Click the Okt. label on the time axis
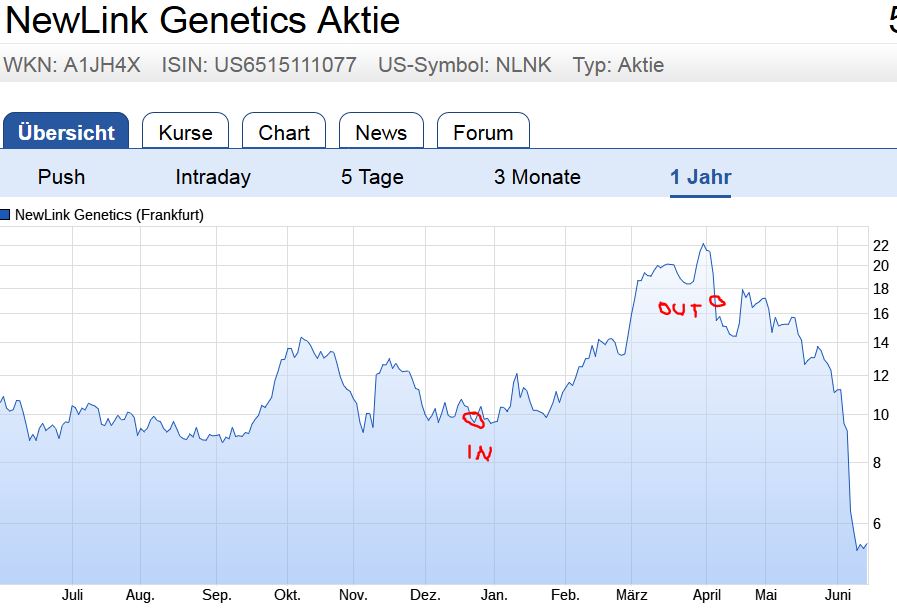Image resolution: width=897 pixels, height=610 pixels. click(287, 595)
